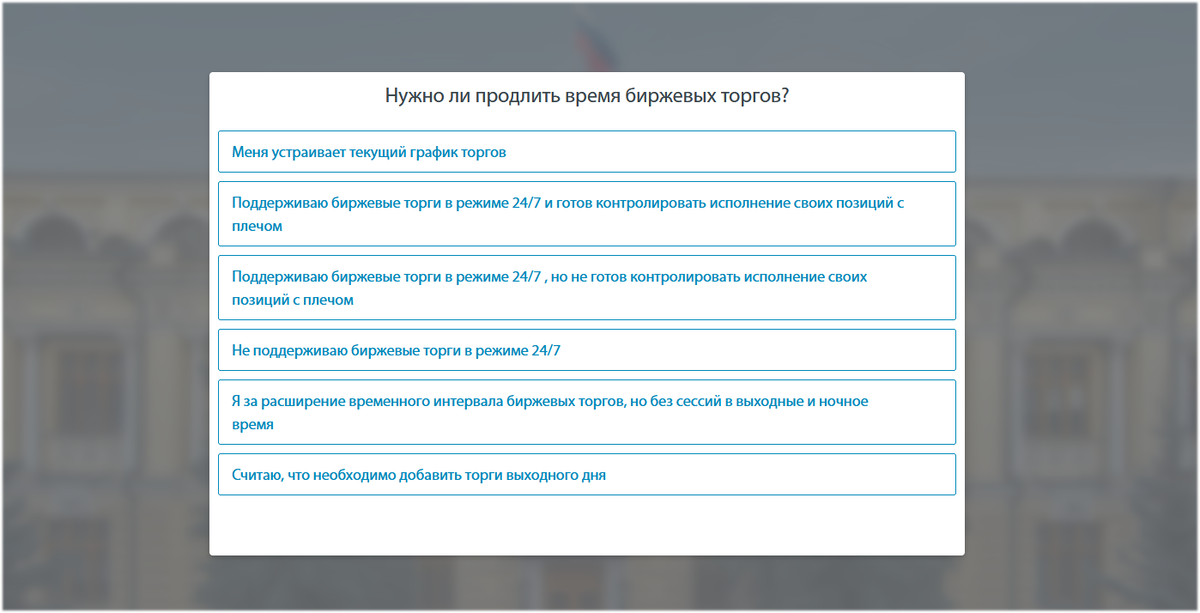Screen dimensions: 1200x613
Task: Click poll title 'Нужно ли продлить время биржевых торгов?'
Action: 587,97
